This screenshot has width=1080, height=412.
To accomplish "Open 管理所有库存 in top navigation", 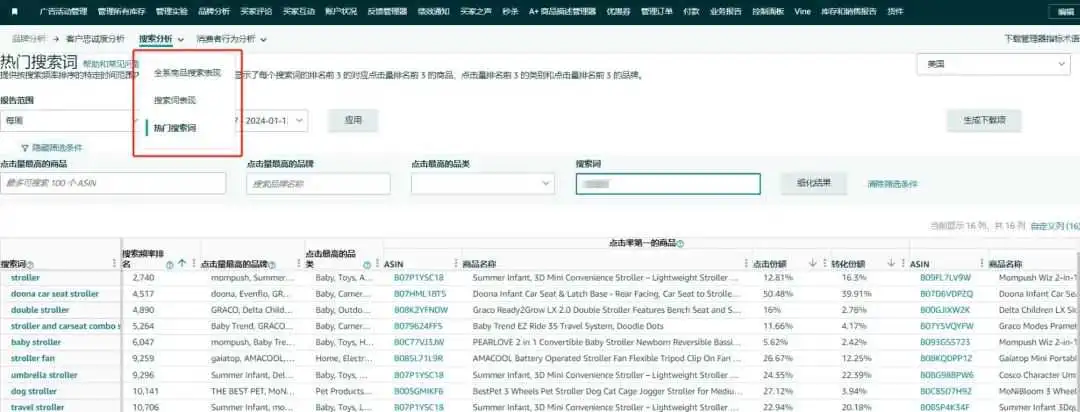I will pyautogui.click(x=121, y=12).
